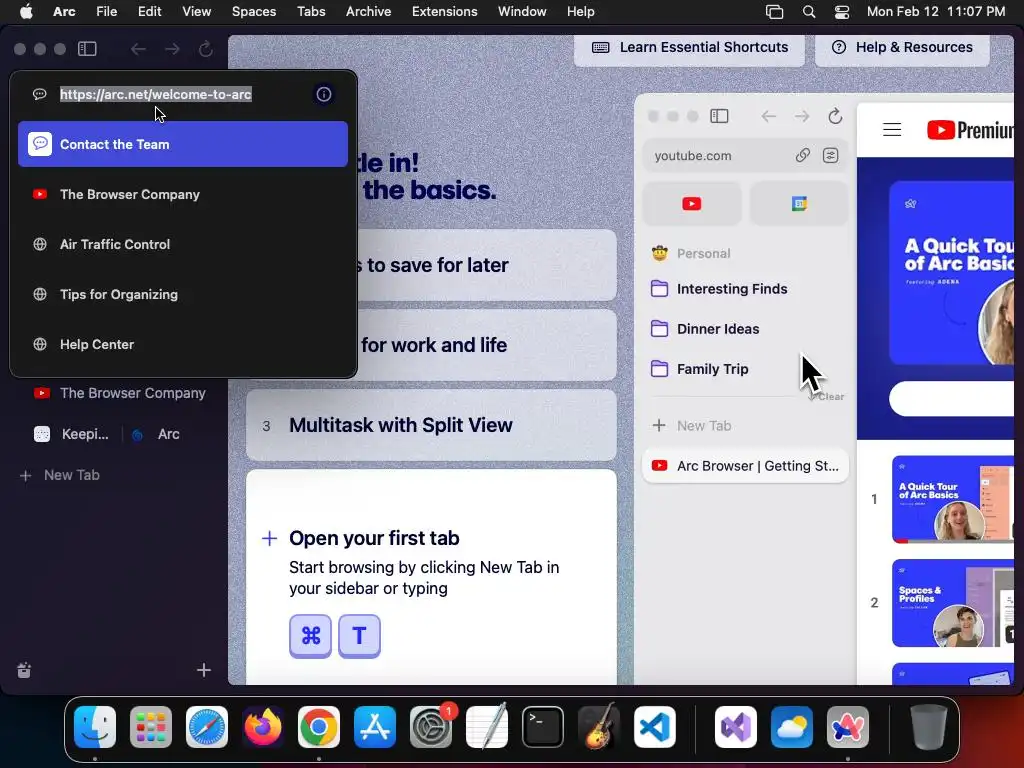Click the pinned Google Calendar favorite tile
Viewport: 1024px width, 768px height.
[x=799, y=204]
